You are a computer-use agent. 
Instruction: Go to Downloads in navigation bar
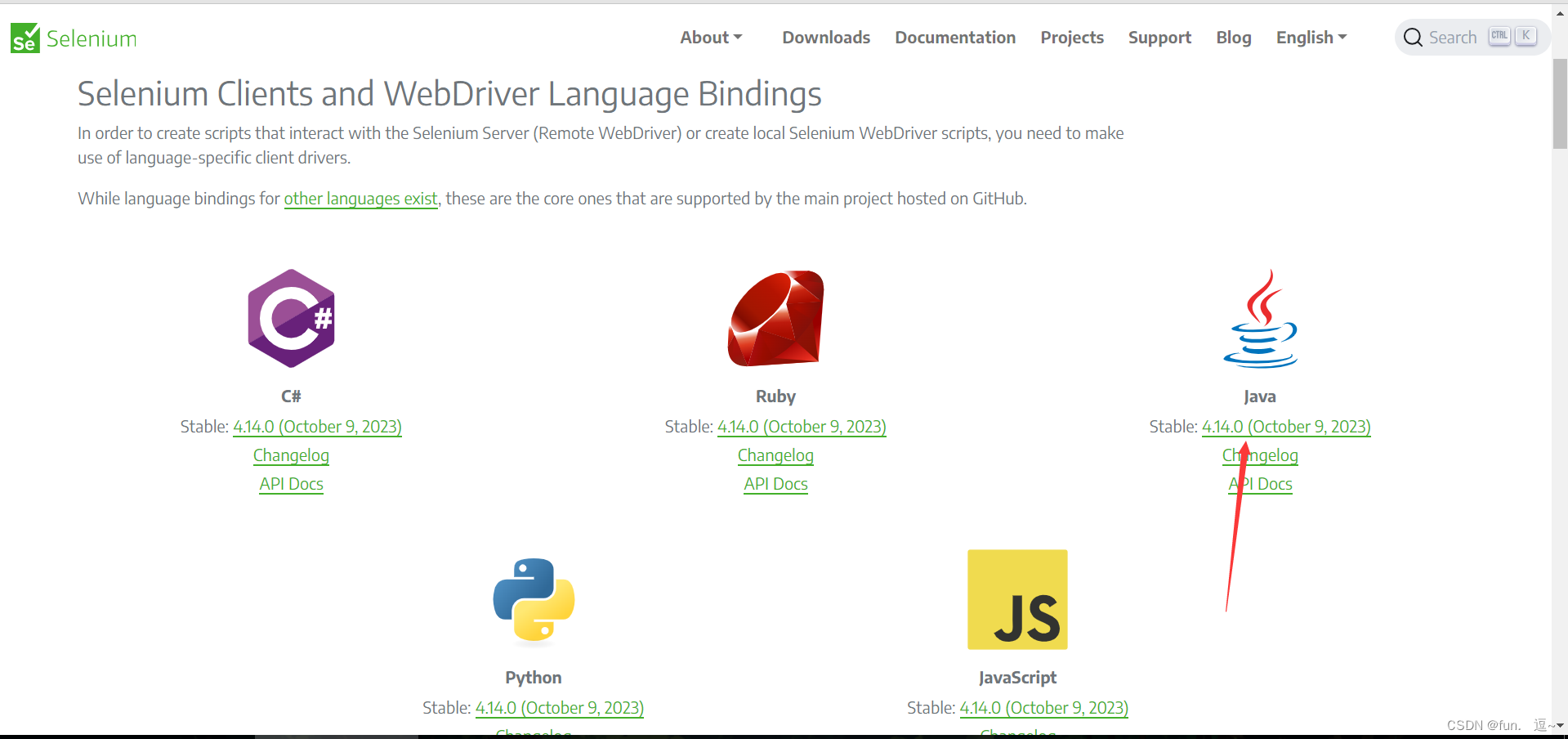826,38
